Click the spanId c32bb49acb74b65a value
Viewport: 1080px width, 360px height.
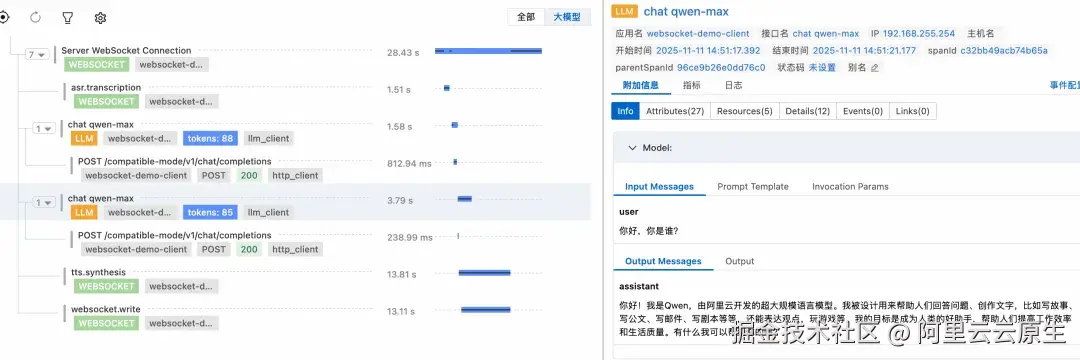pyautogui.click(x=1004, y=50)
